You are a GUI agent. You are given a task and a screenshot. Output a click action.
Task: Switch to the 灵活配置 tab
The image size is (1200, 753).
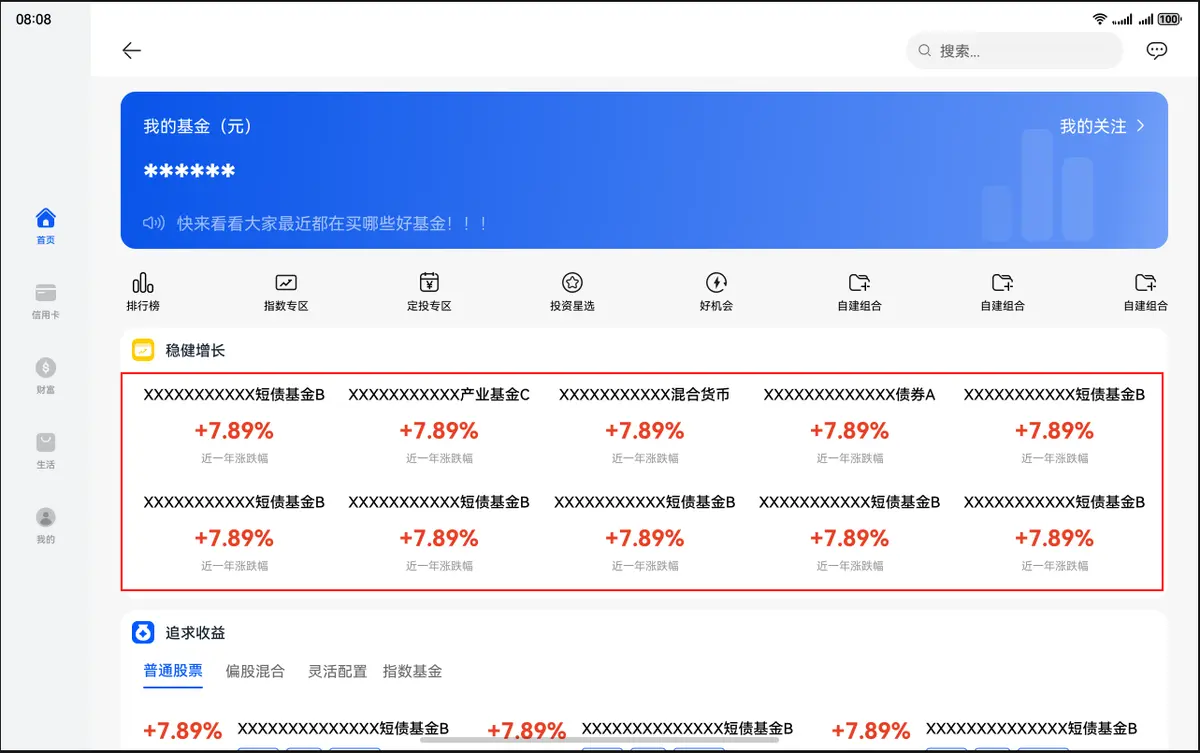pos(337,671)
